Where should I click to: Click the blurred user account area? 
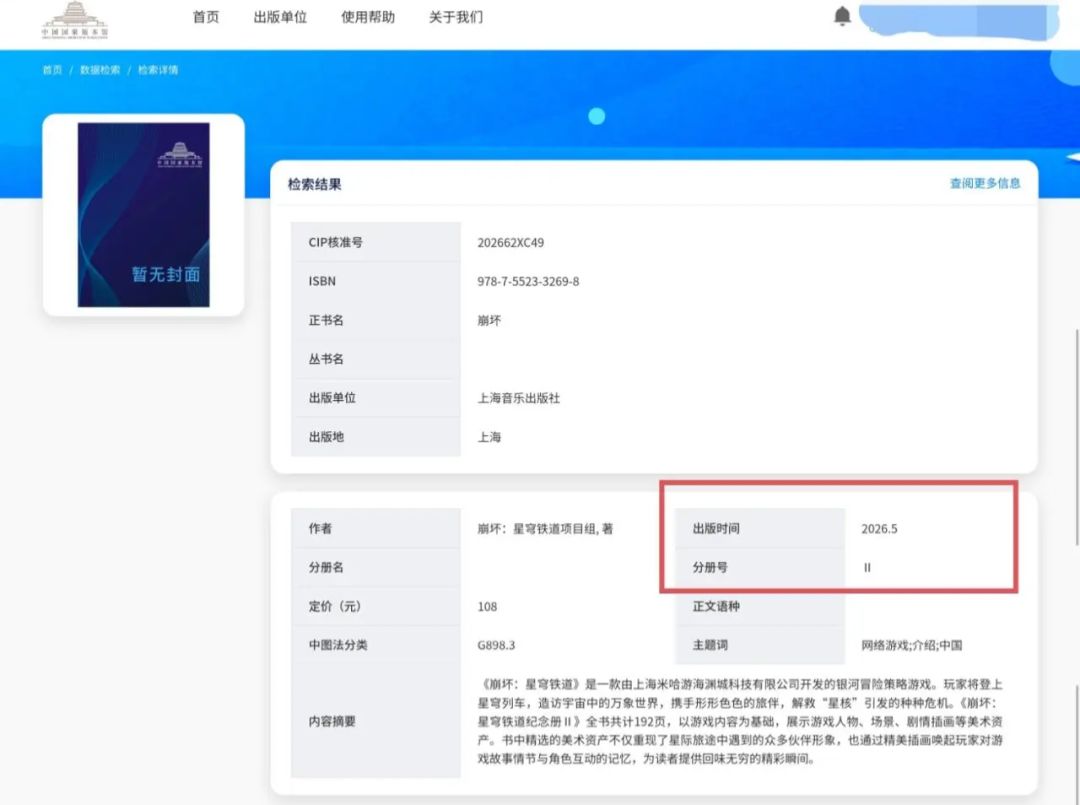(958, 22)
